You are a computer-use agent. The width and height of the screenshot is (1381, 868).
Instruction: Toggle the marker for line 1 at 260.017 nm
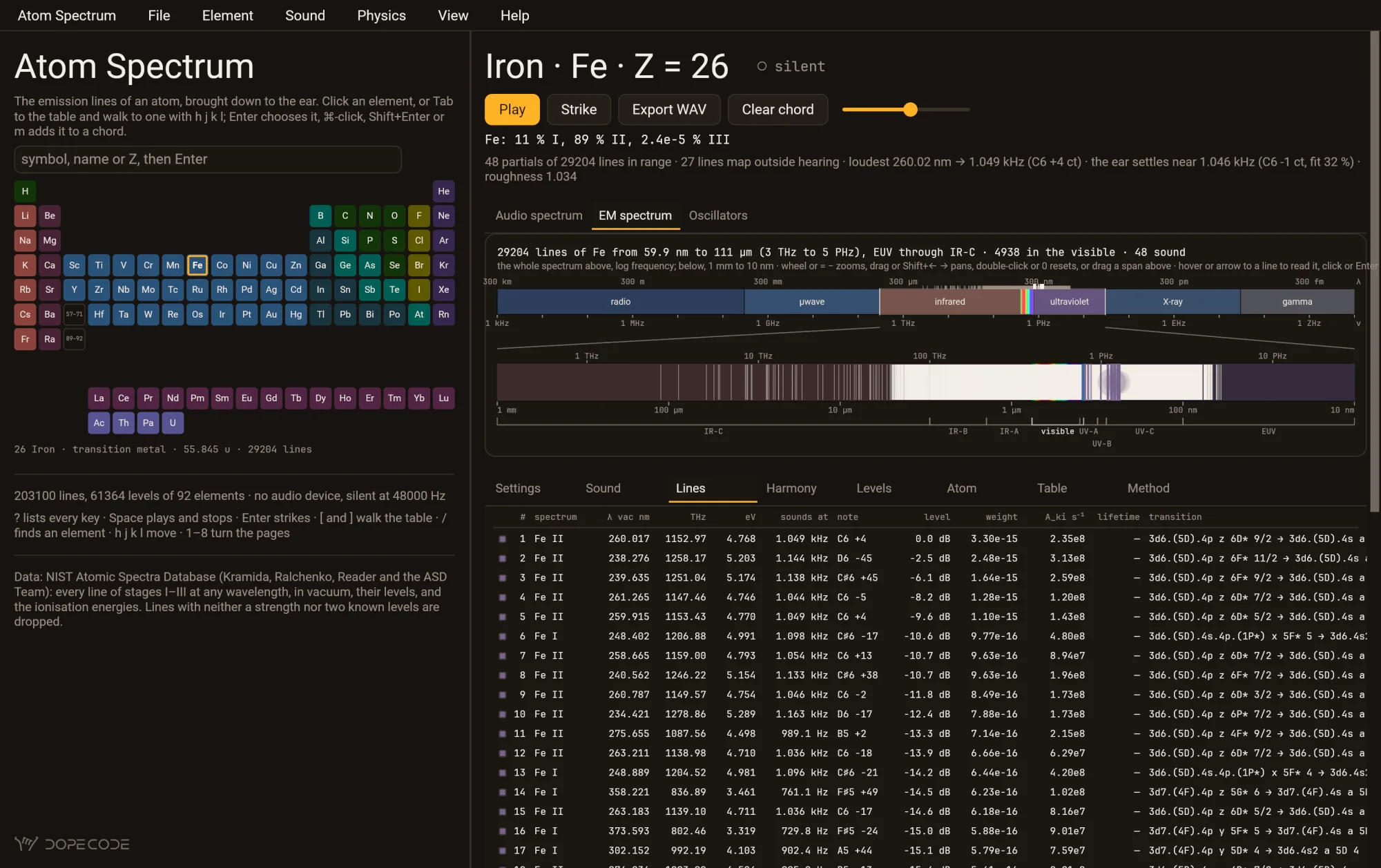click(503, 539)
